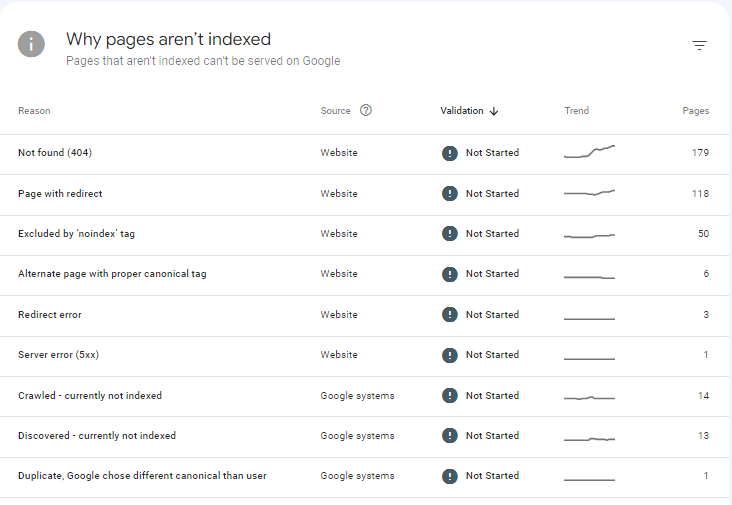Viewport: 732px width, 505px height.
Task: Open the Redirect error row
Action: (364, 316)
